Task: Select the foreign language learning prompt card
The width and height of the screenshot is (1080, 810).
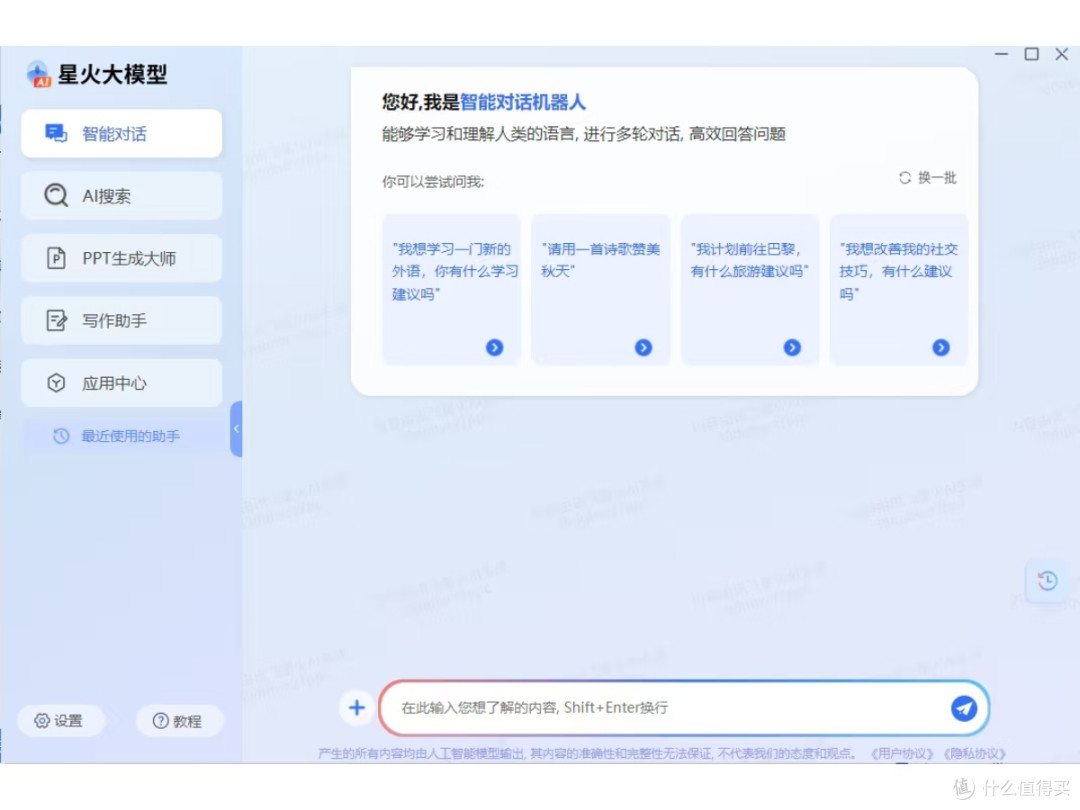Action: (x=451, y=289)
